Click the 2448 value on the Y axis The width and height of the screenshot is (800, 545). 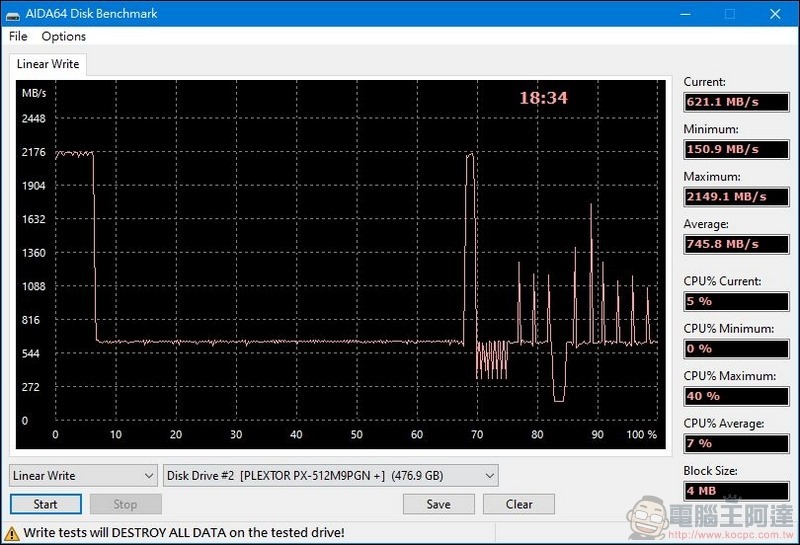click(x=34, y=119)
